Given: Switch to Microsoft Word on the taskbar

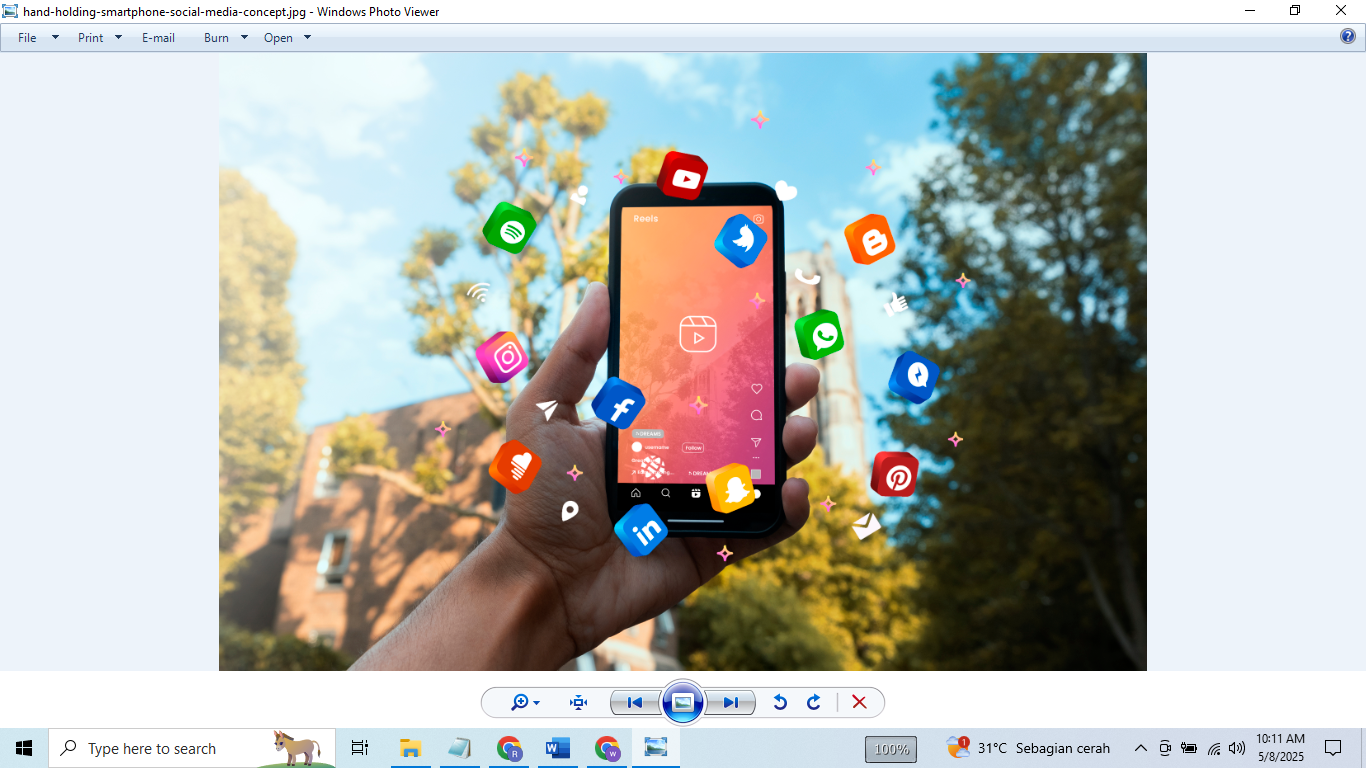Looking at the screenshot, I should [557, 748].
